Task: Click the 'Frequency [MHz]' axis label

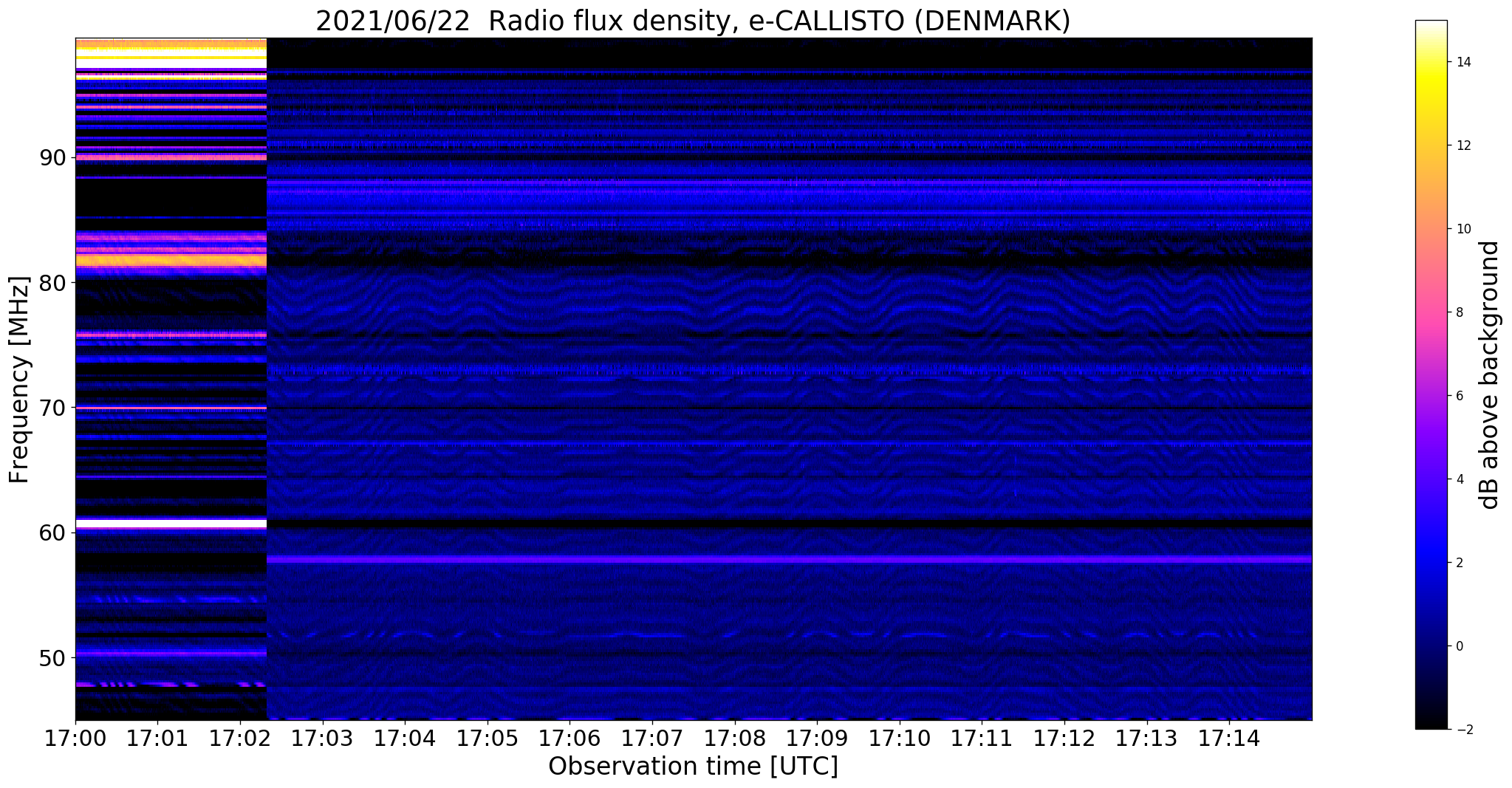Action: point(19,380)
